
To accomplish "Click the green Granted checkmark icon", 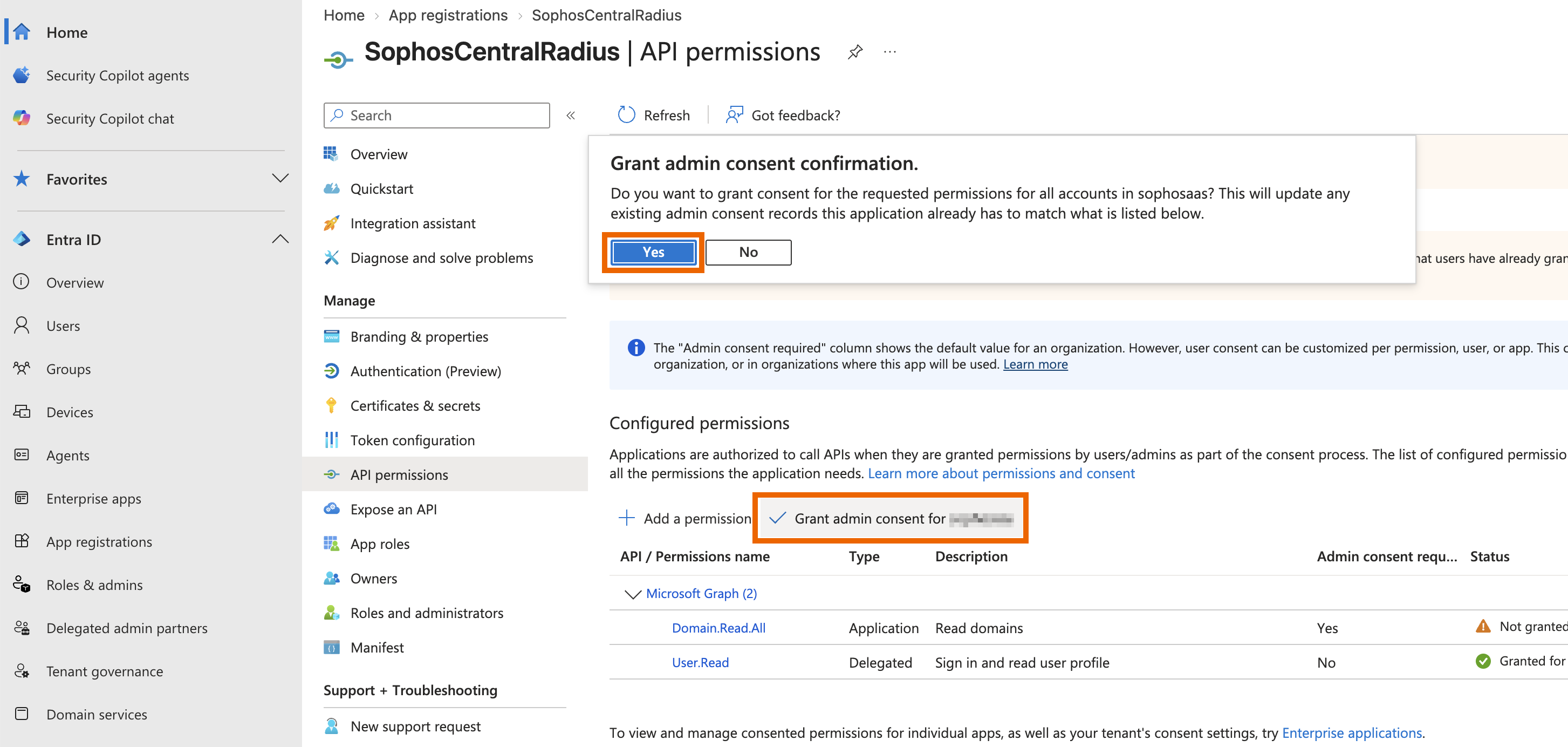I will (1483, 661).
